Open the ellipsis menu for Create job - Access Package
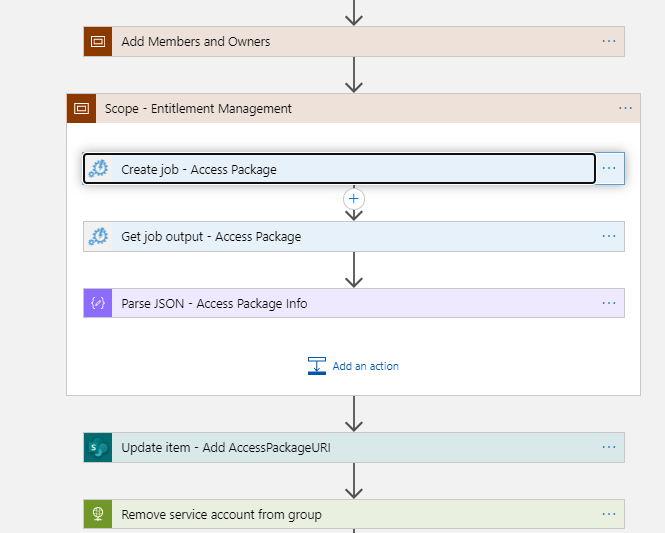Screen dimensions: 665x533 point(609,168)
